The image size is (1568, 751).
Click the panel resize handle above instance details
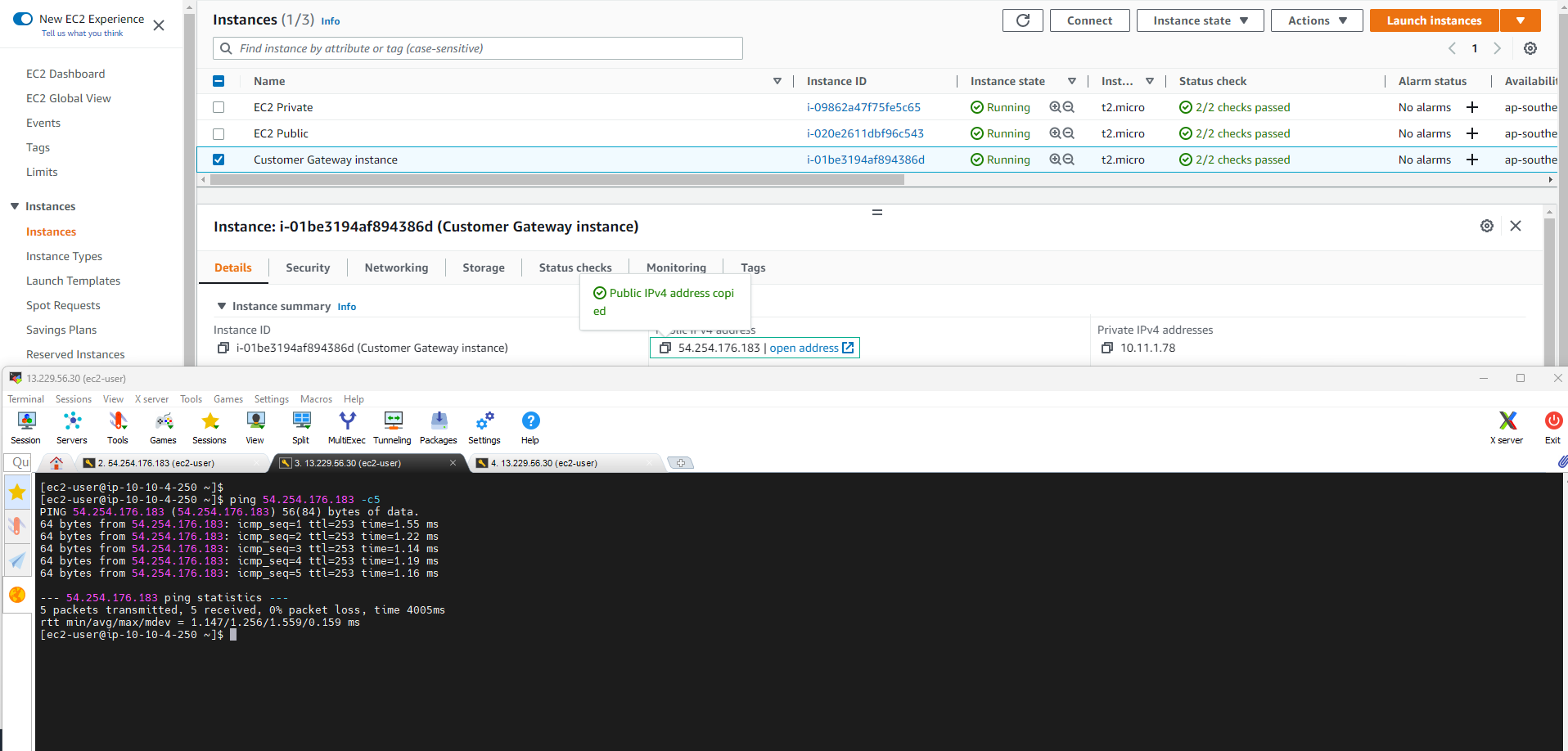(x=876, y=212)
